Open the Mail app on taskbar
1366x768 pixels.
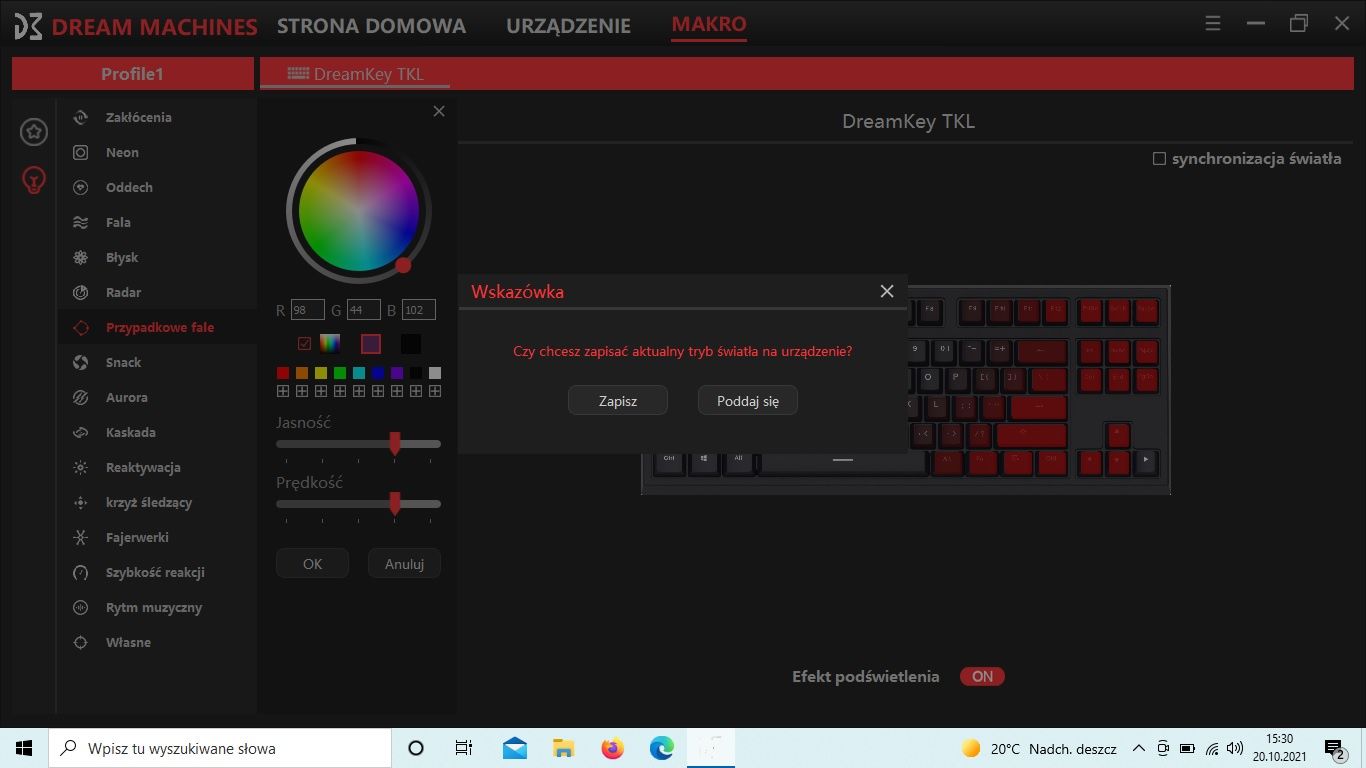[x=515, y=748]
